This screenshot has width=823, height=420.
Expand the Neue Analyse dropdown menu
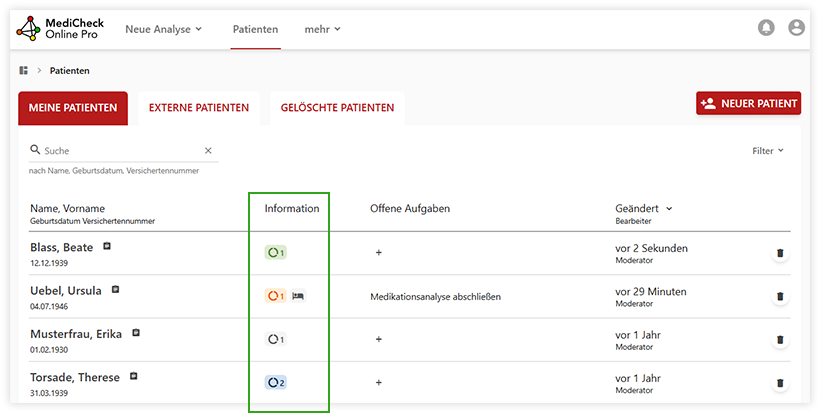tap(163, 29)
